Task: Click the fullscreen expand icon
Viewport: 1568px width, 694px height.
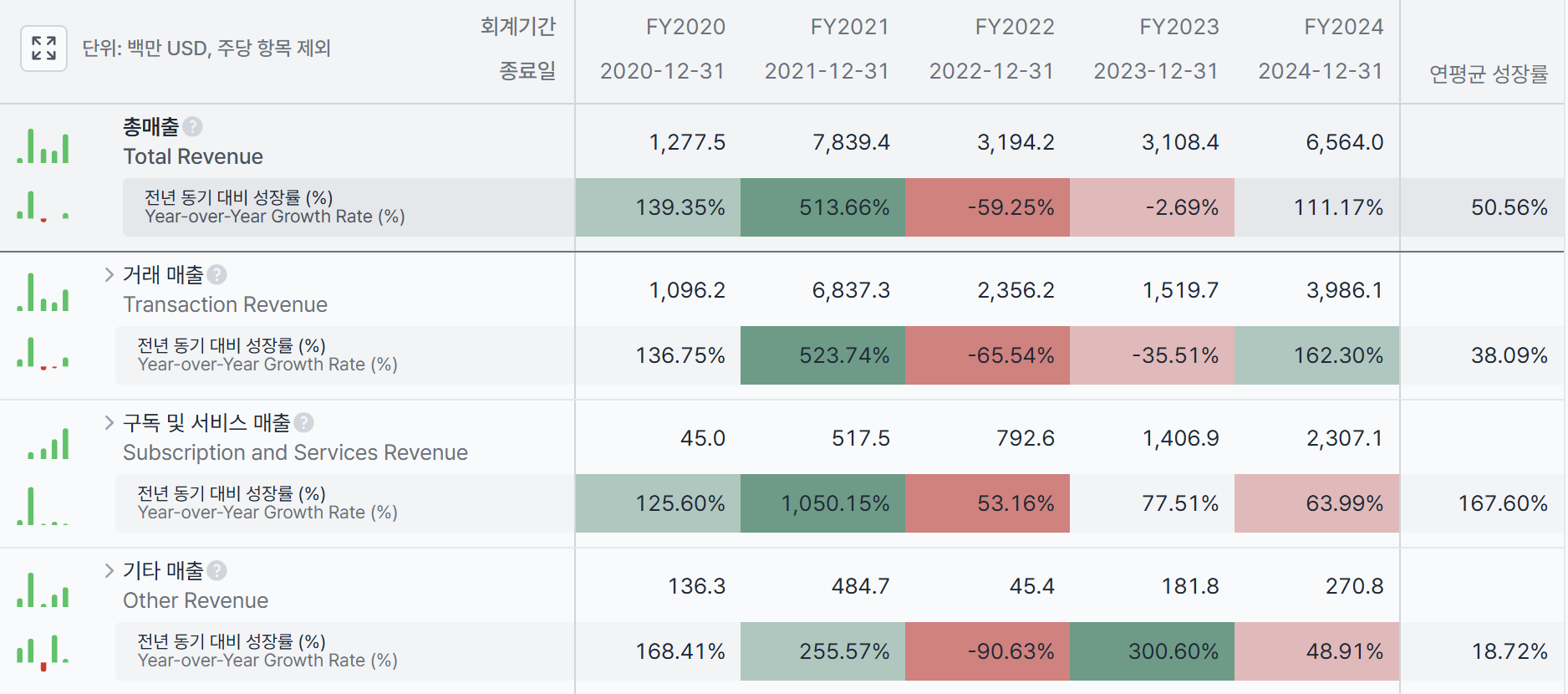Action: coord(43,48)
